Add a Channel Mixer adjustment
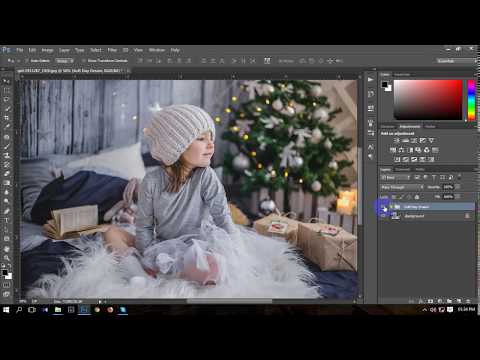This screenshot has width=480, height=360. pyautogui.click(x=427, y=150)
